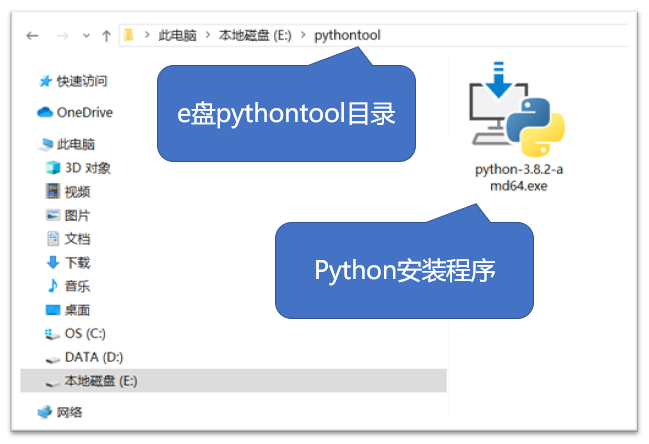This screenshot has height=444, width=649.
Task: Click the folder icon in the address bar
Action: click(129, 35)
